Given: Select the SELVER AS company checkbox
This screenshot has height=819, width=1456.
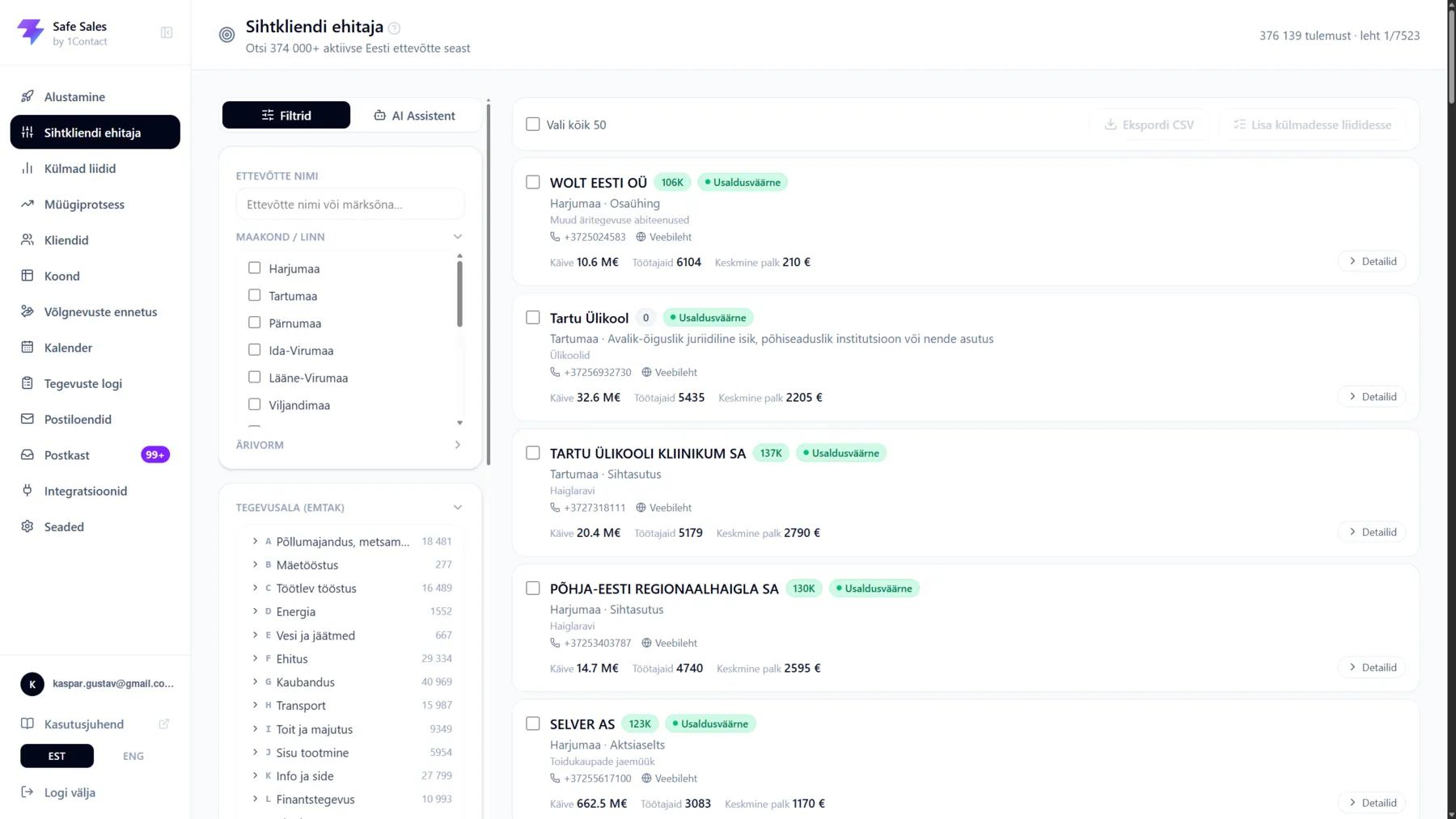Looking at the screenshot, I should pyautogui.click(x=533, y=724).
